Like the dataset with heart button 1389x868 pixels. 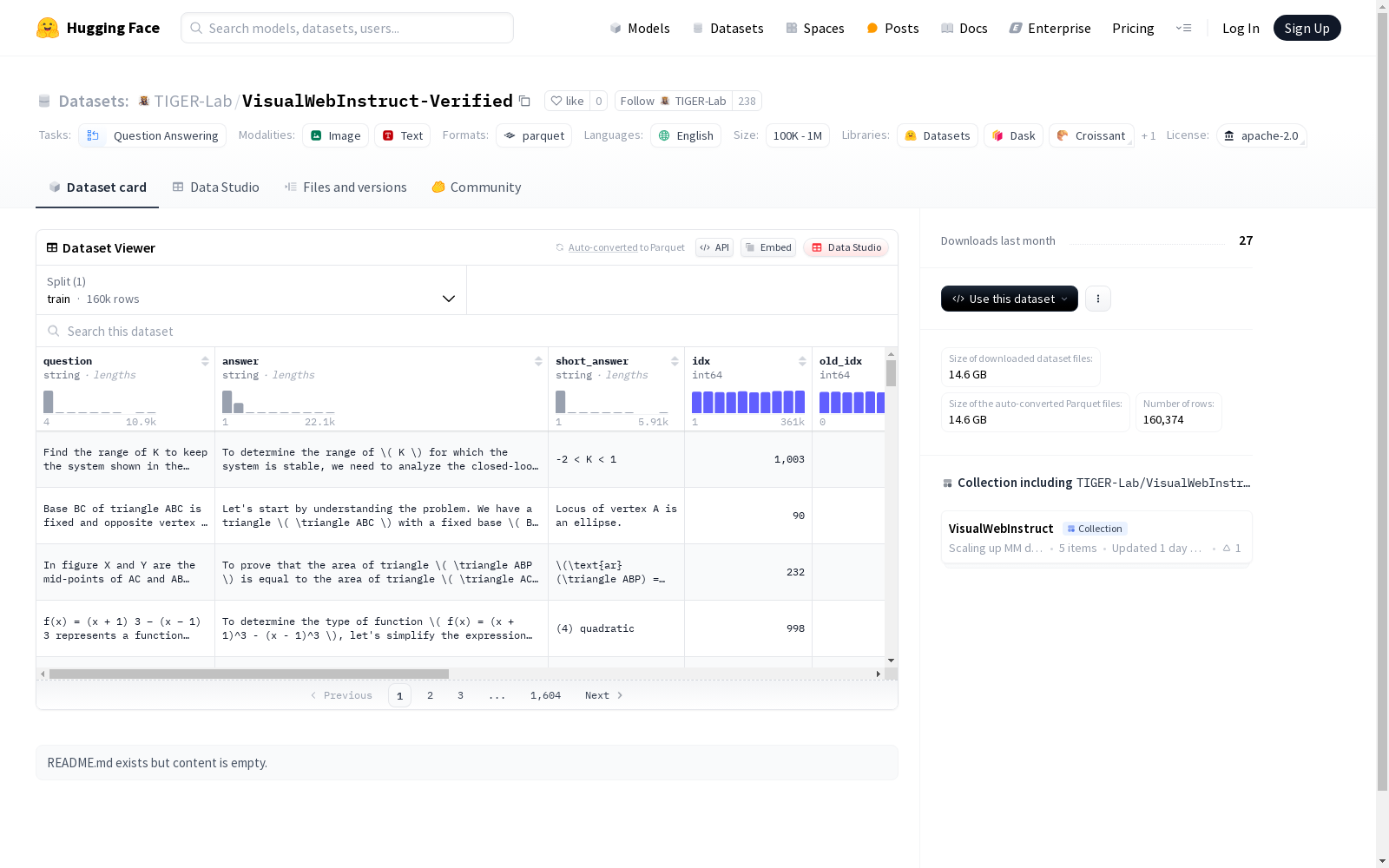click(568, 101)
